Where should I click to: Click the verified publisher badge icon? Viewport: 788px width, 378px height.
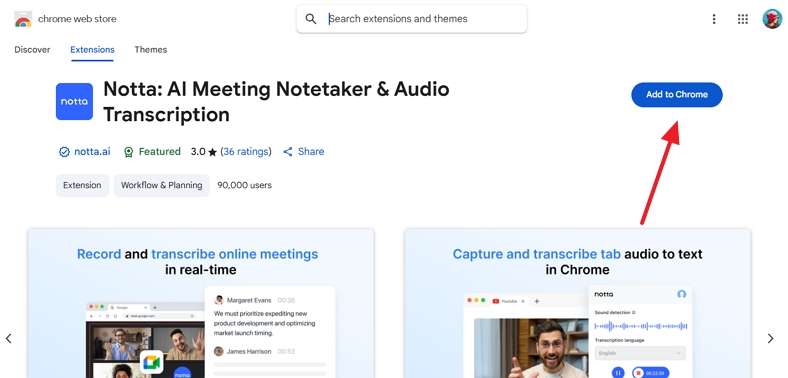tap(64, 152)
